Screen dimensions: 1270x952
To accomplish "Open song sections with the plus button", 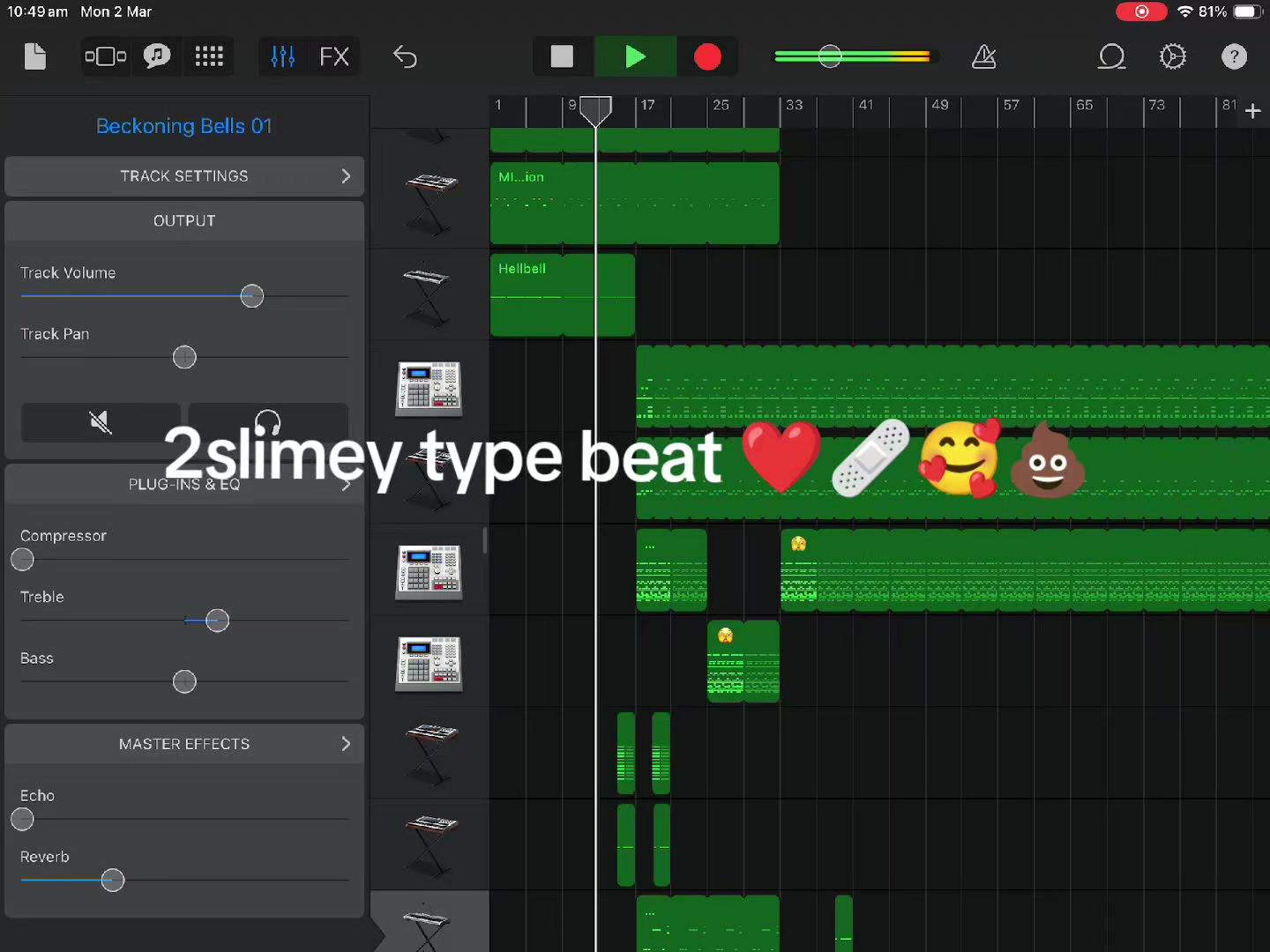I will click(x=1252, y=111).
